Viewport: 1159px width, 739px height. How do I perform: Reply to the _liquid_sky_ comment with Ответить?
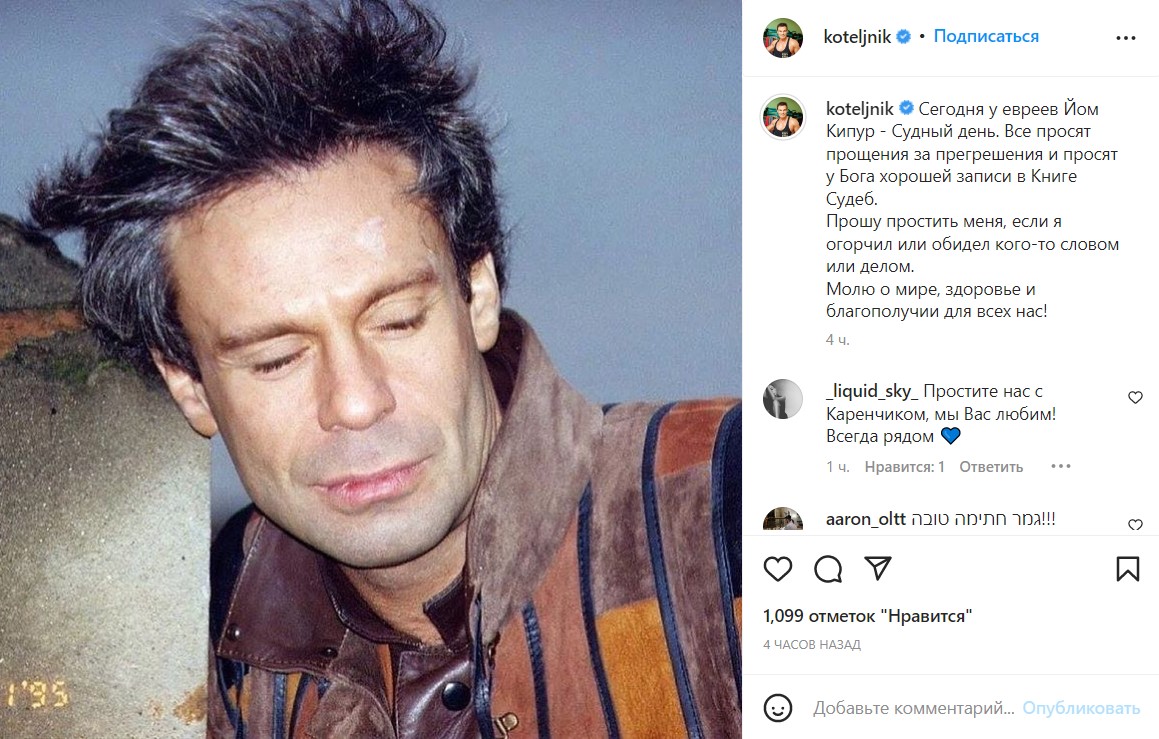991,467
